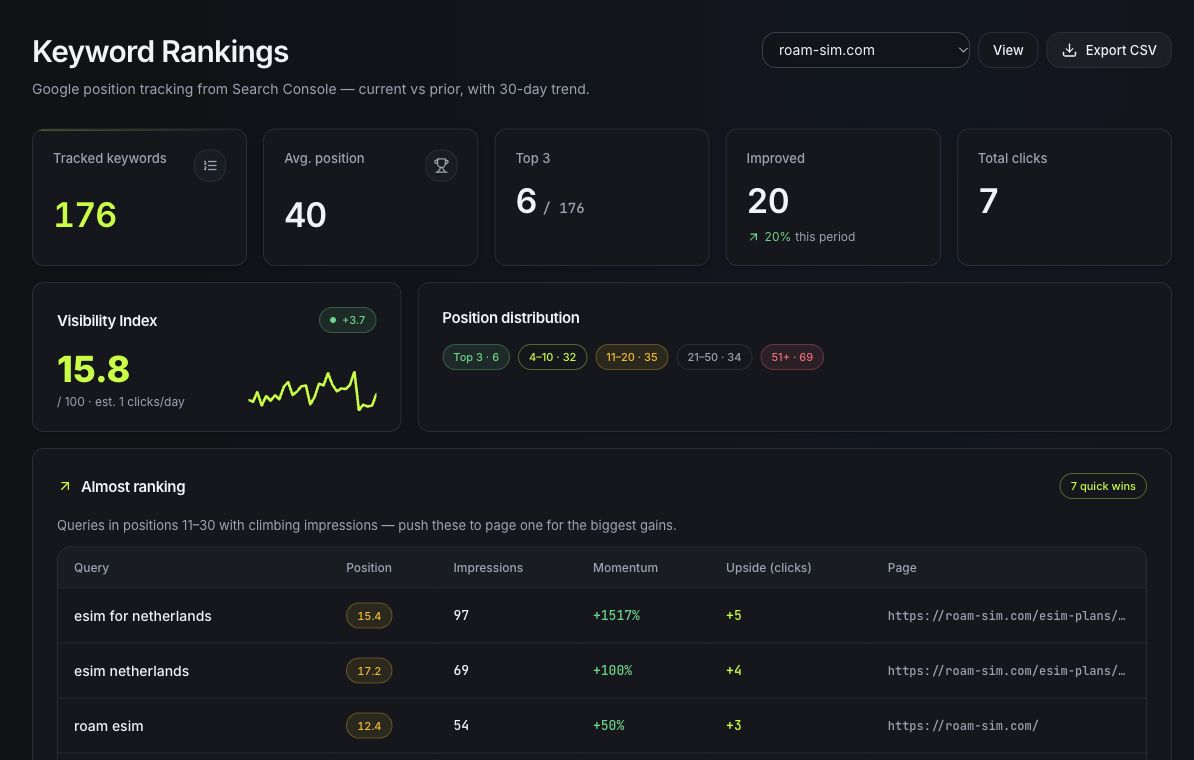Click the Export CSV button

(1109, 50)
